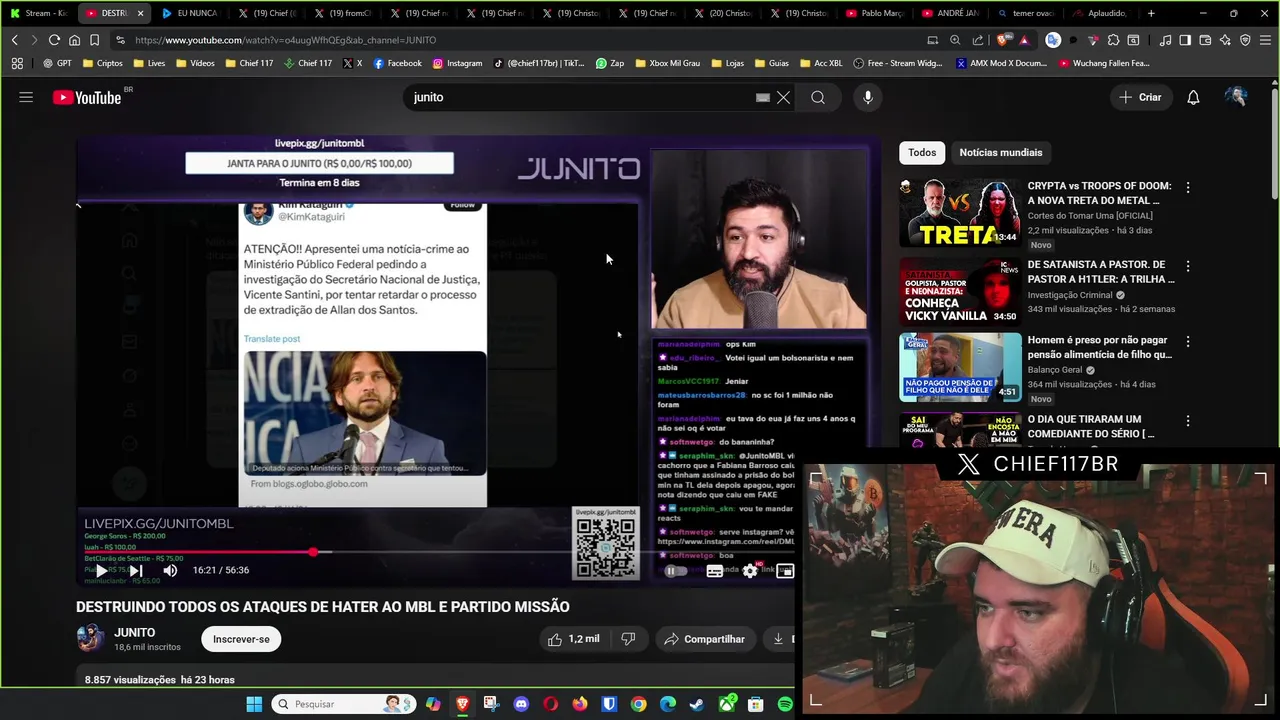Open Spotify from the taskbar

point(785,704)
